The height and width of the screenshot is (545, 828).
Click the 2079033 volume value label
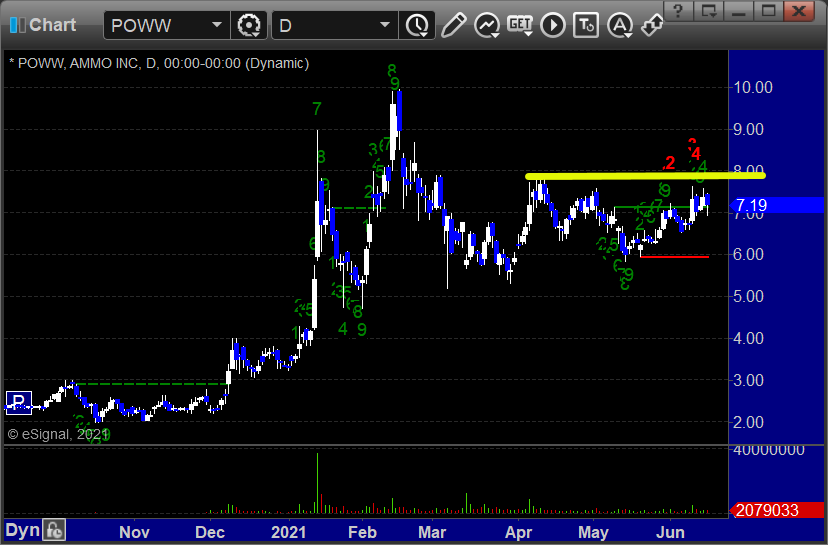[x=776, y=510]
